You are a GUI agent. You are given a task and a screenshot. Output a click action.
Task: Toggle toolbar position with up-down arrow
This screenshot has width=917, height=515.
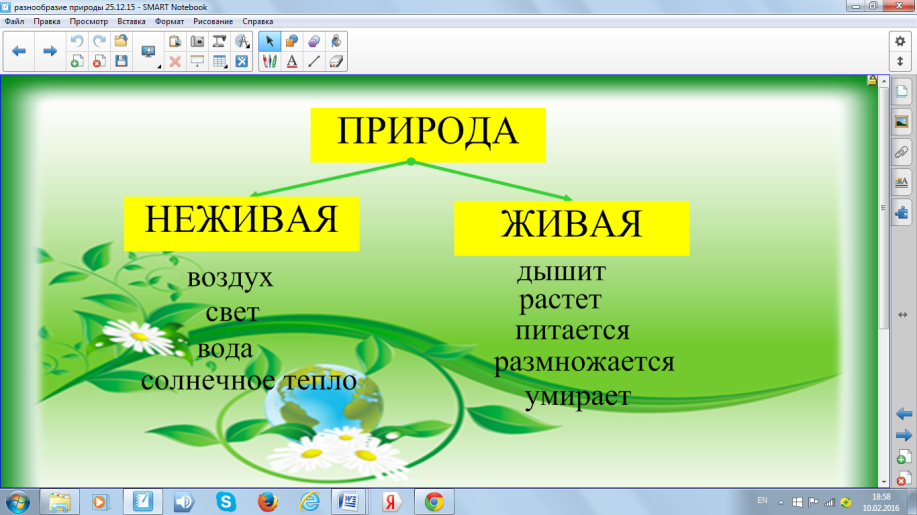(x=899, y=61)
